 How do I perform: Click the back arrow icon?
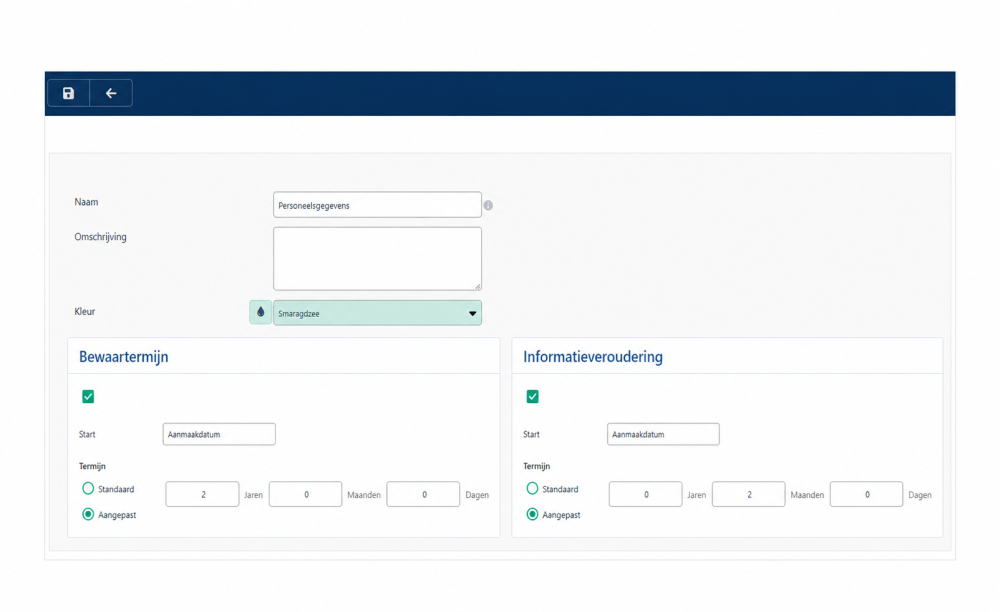pyautogui.click(x=111, y=93)
